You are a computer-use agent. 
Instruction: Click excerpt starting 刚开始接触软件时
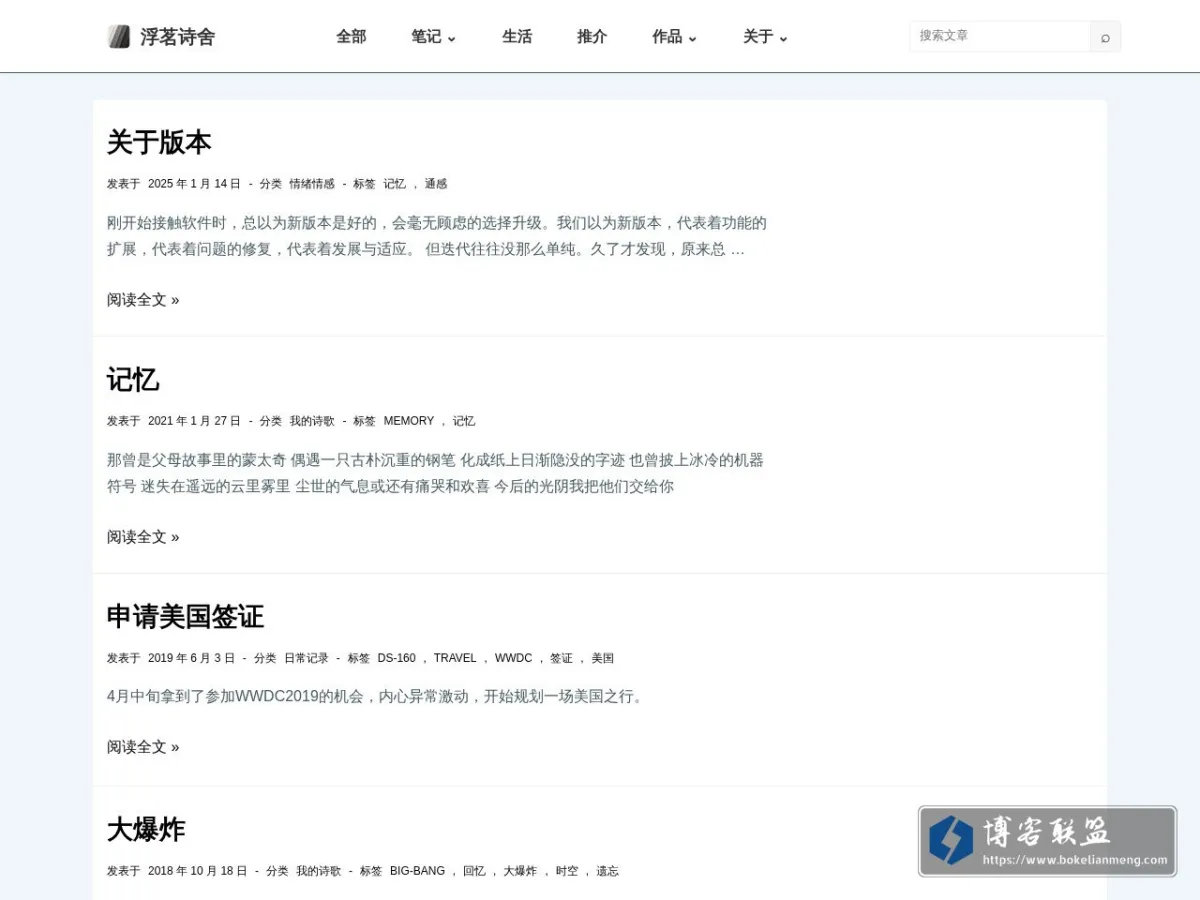pos(437,236)
